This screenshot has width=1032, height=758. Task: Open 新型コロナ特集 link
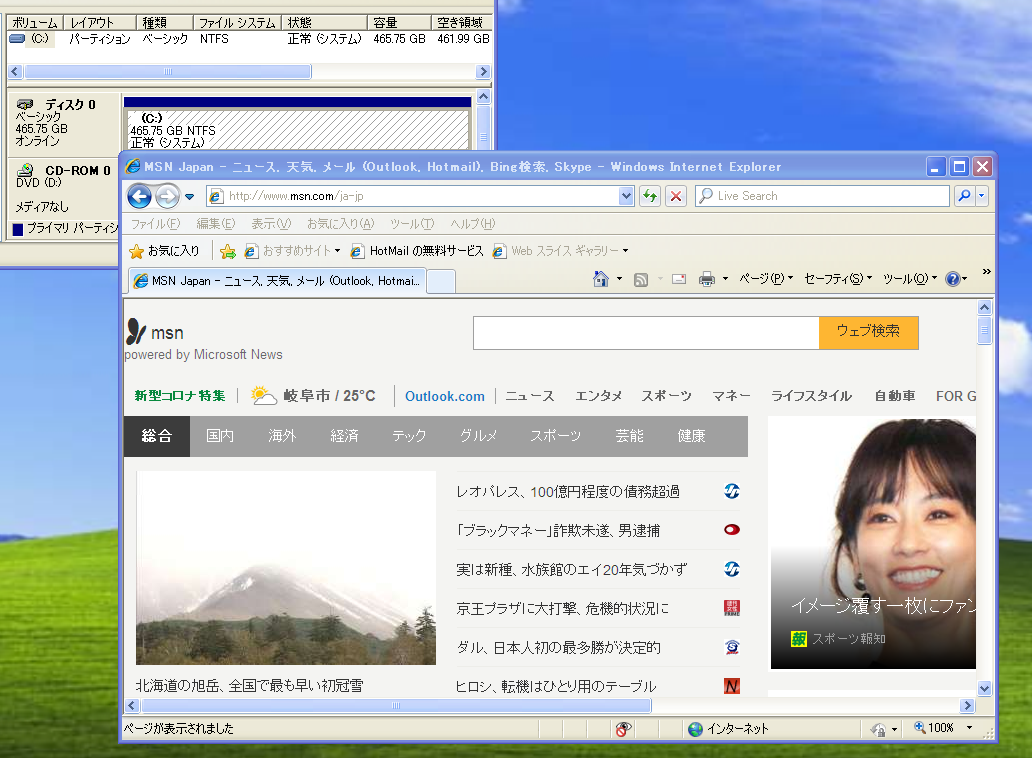(x=180, y=395)
